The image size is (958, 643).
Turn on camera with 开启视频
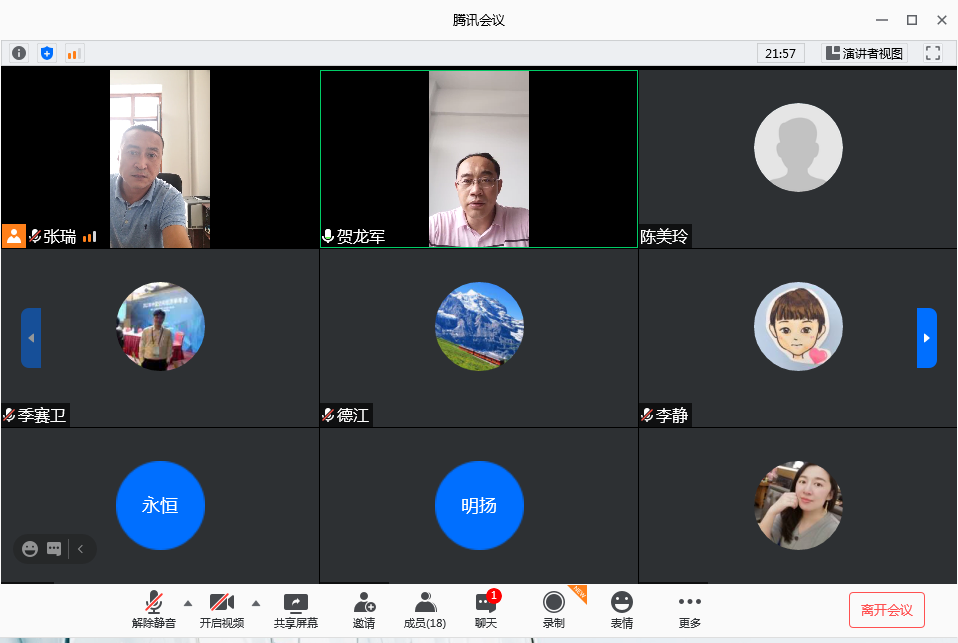221,610
